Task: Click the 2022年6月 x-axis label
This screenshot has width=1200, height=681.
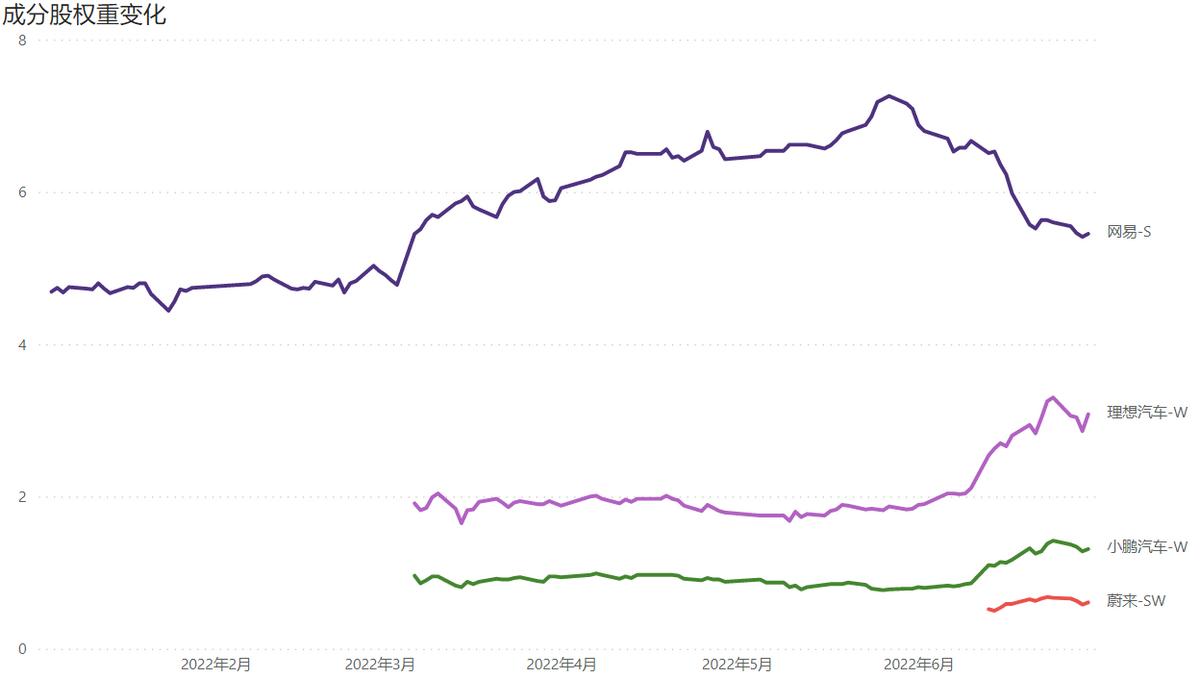Action: click(919, 663)
